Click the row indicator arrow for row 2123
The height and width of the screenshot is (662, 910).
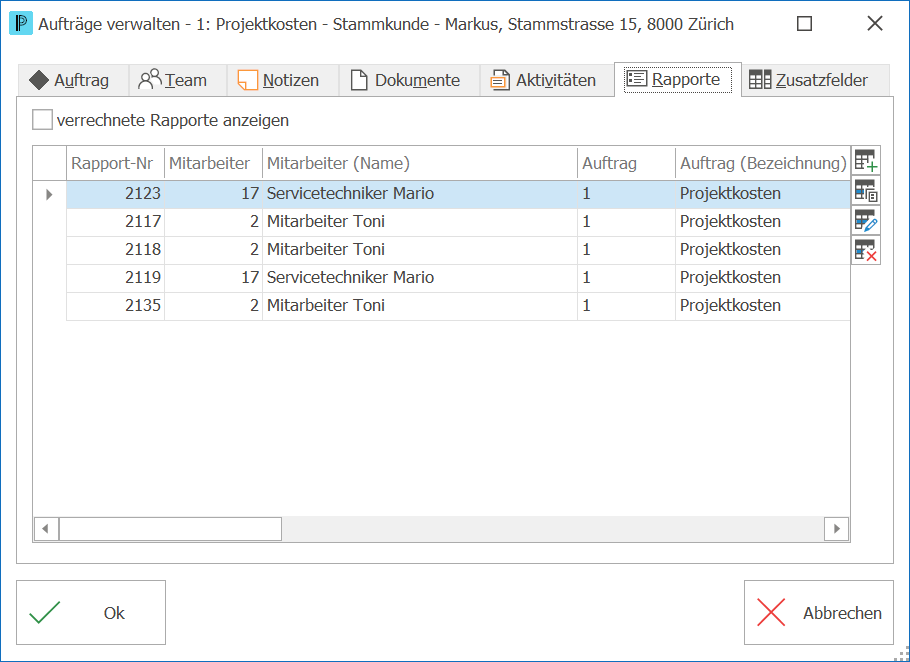49,194
